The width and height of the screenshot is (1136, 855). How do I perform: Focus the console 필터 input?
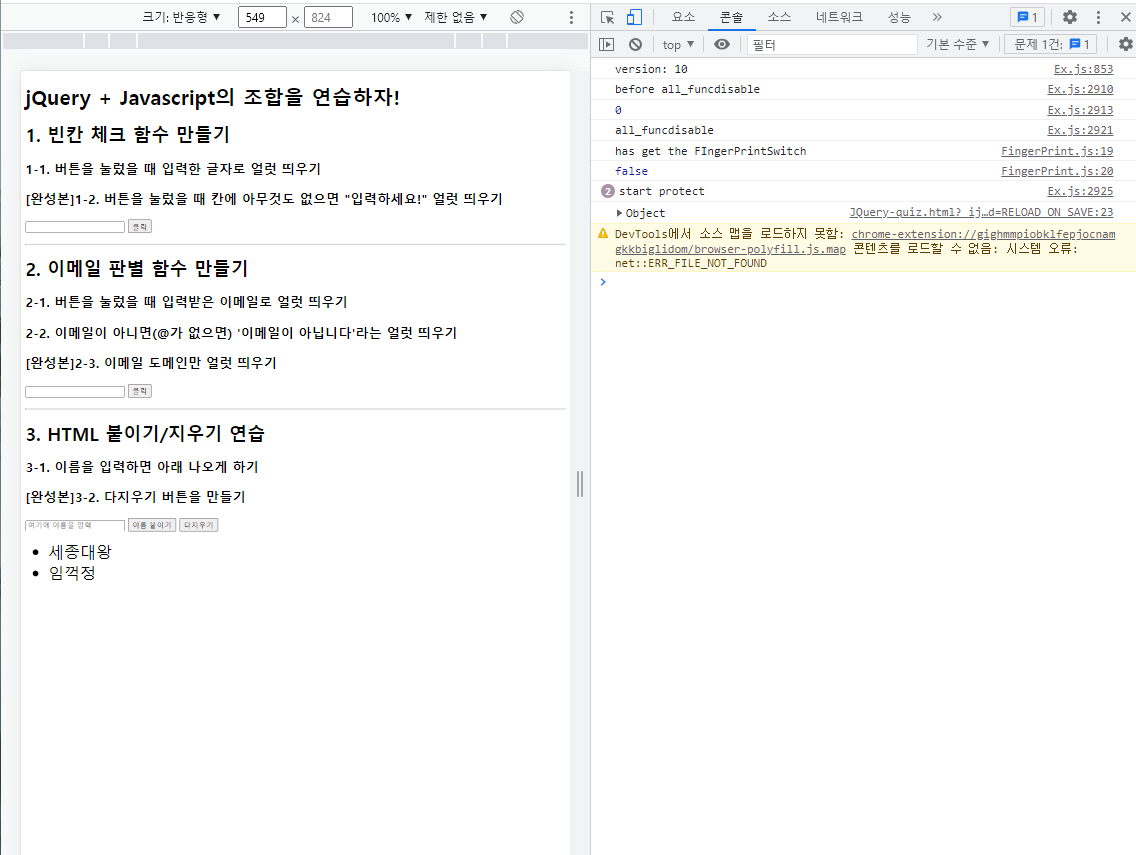click(832, 45)
